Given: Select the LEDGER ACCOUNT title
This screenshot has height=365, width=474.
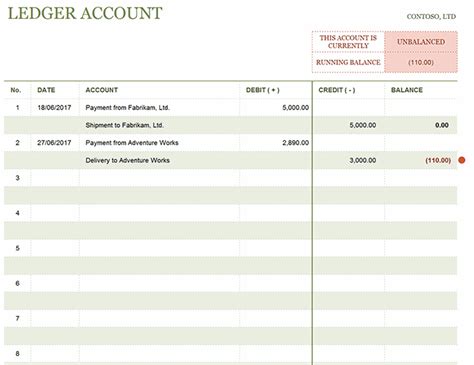Looking at the screenshot, I should 85,13.
